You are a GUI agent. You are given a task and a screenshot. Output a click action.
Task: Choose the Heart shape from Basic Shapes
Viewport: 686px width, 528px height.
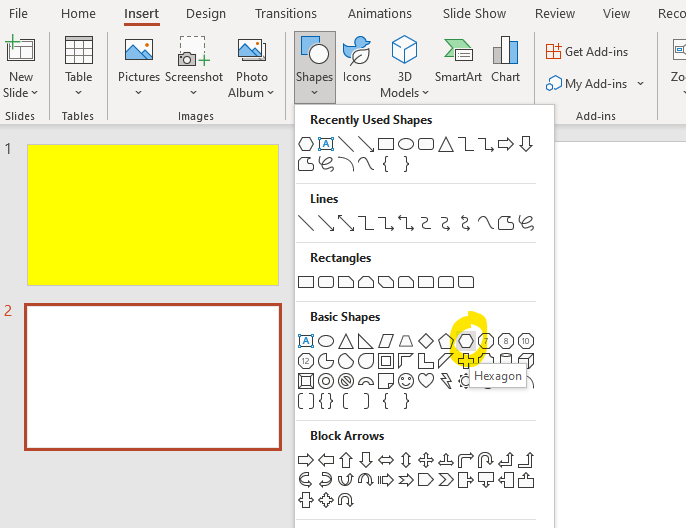(x=426, y=381)
